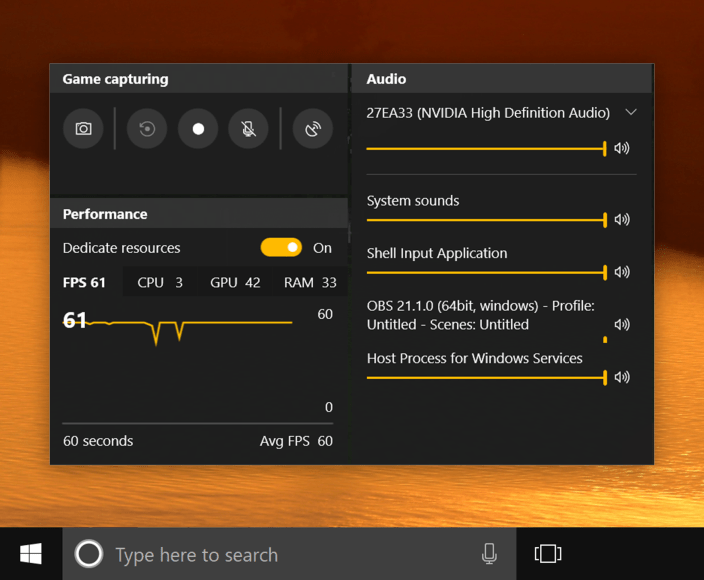The height and width of the screenshot is (580, 704).
Task: Turn off the Dedicate resources toggle
Action: pyautogui.click(x=281, y=248)
